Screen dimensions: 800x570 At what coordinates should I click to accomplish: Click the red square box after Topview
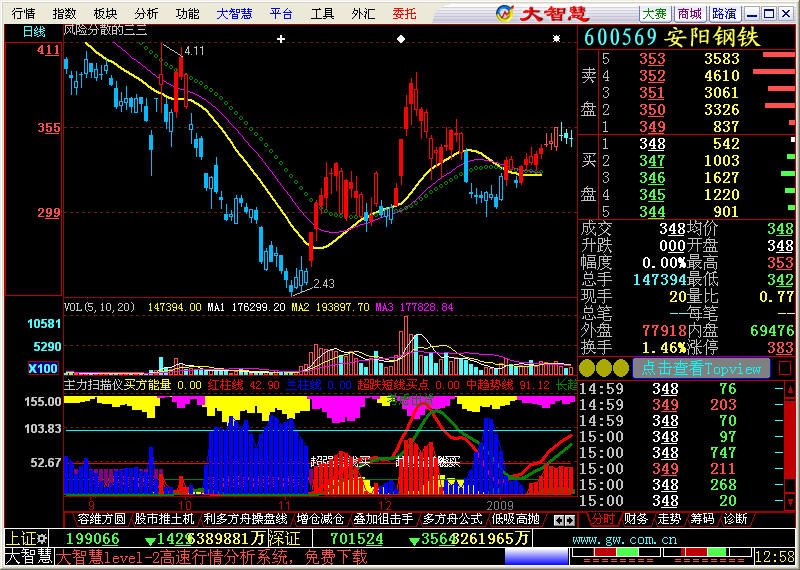(x=785, y=368)
